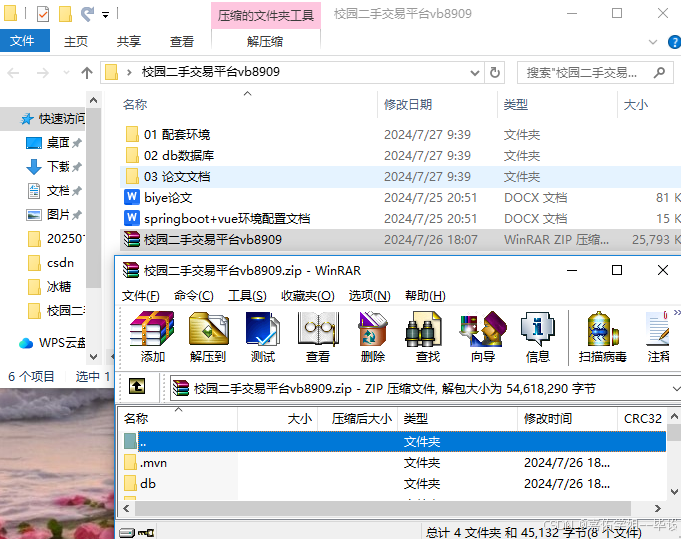The width and height of the screenshot is (681, 539).
Task: Select the .mvn folder in WinRAR
Action: click(145, 463)
